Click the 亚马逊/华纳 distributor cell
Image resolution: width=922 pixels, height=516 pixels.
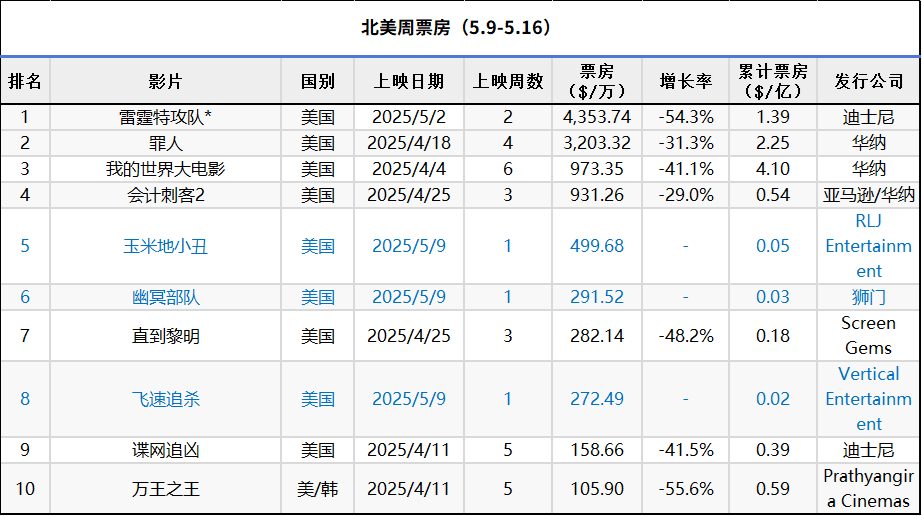868,195
